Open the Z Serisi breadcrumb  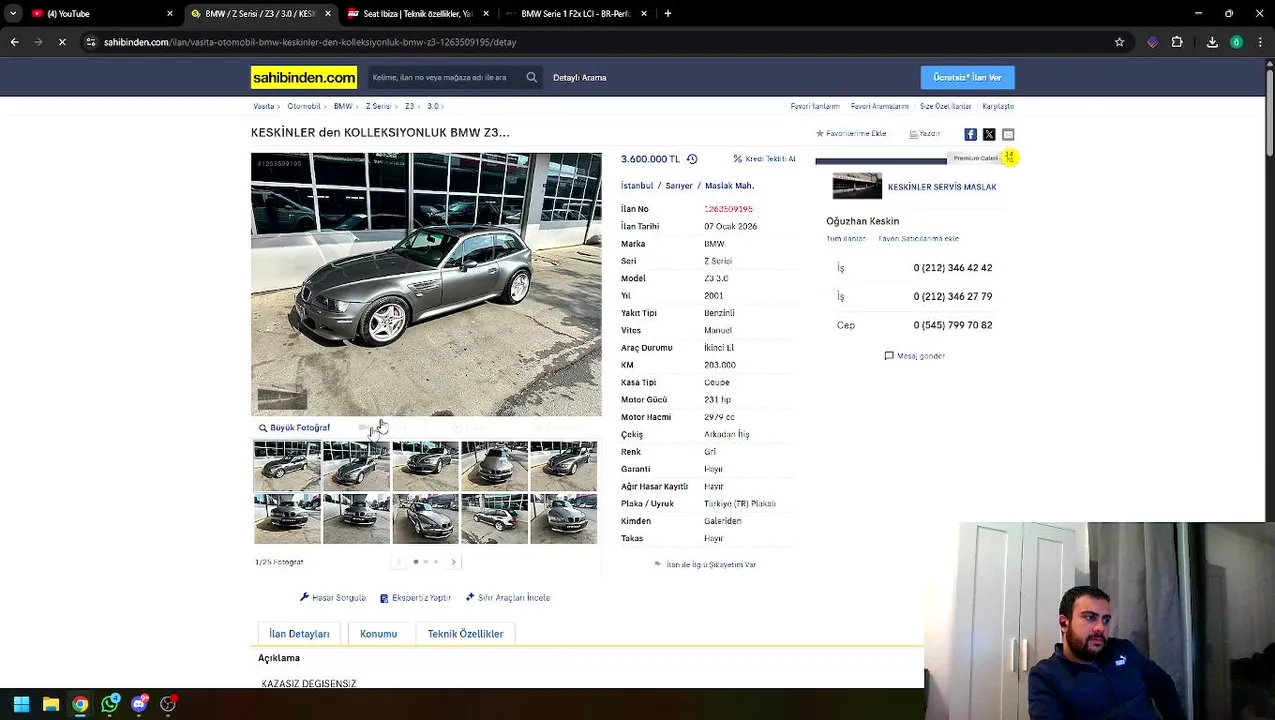(378, 106)
